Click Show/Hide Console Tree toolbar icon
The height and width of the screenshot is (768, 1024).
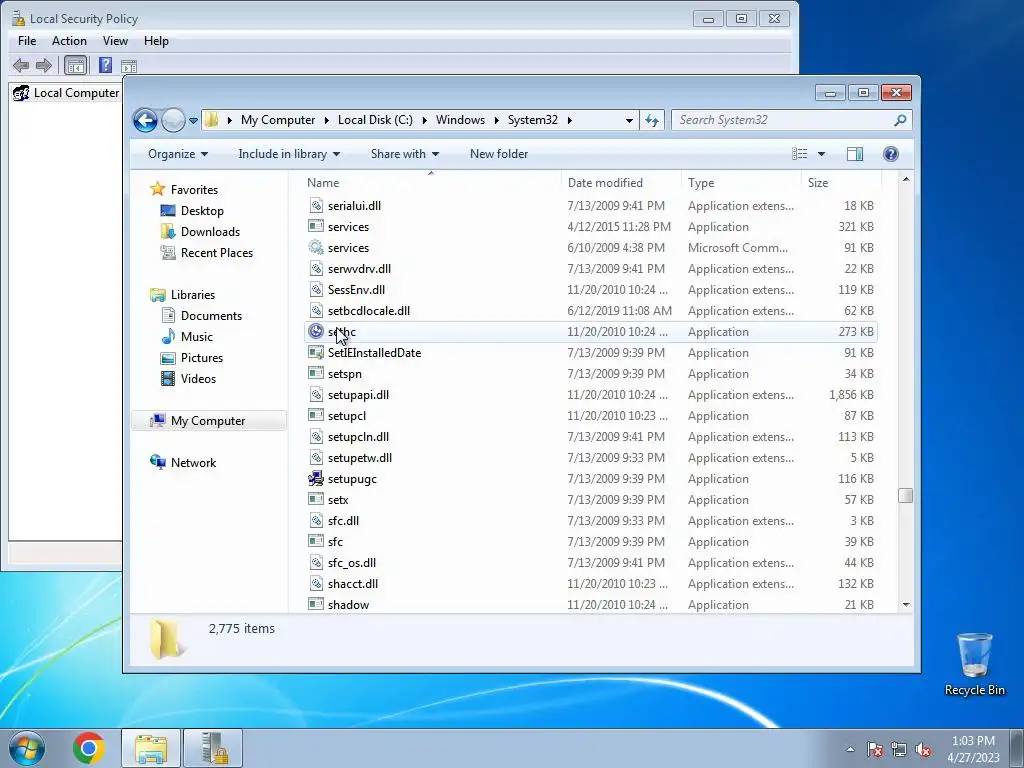pyautogui.click(x=75, y=65)
